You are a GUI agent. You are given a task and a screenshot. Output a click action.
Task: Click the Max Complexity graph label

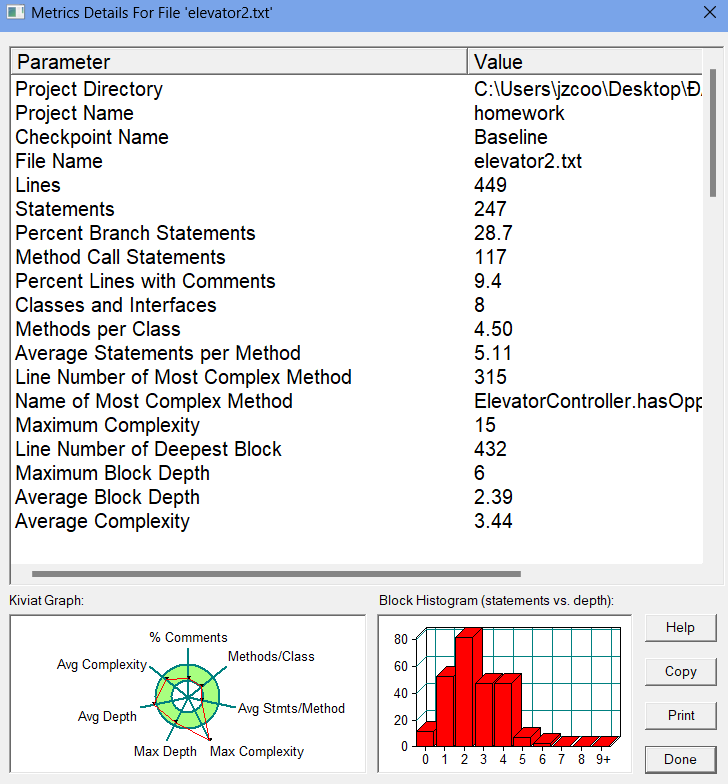tap(256, 752)
